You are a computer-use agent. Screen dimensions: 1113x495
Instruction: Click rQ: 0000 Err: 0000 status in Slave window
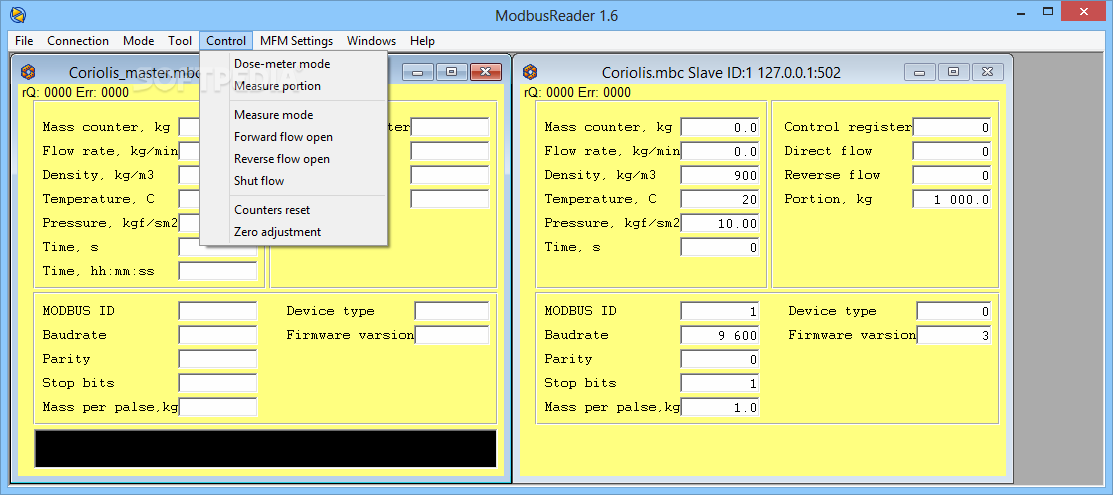pos(575,92)
